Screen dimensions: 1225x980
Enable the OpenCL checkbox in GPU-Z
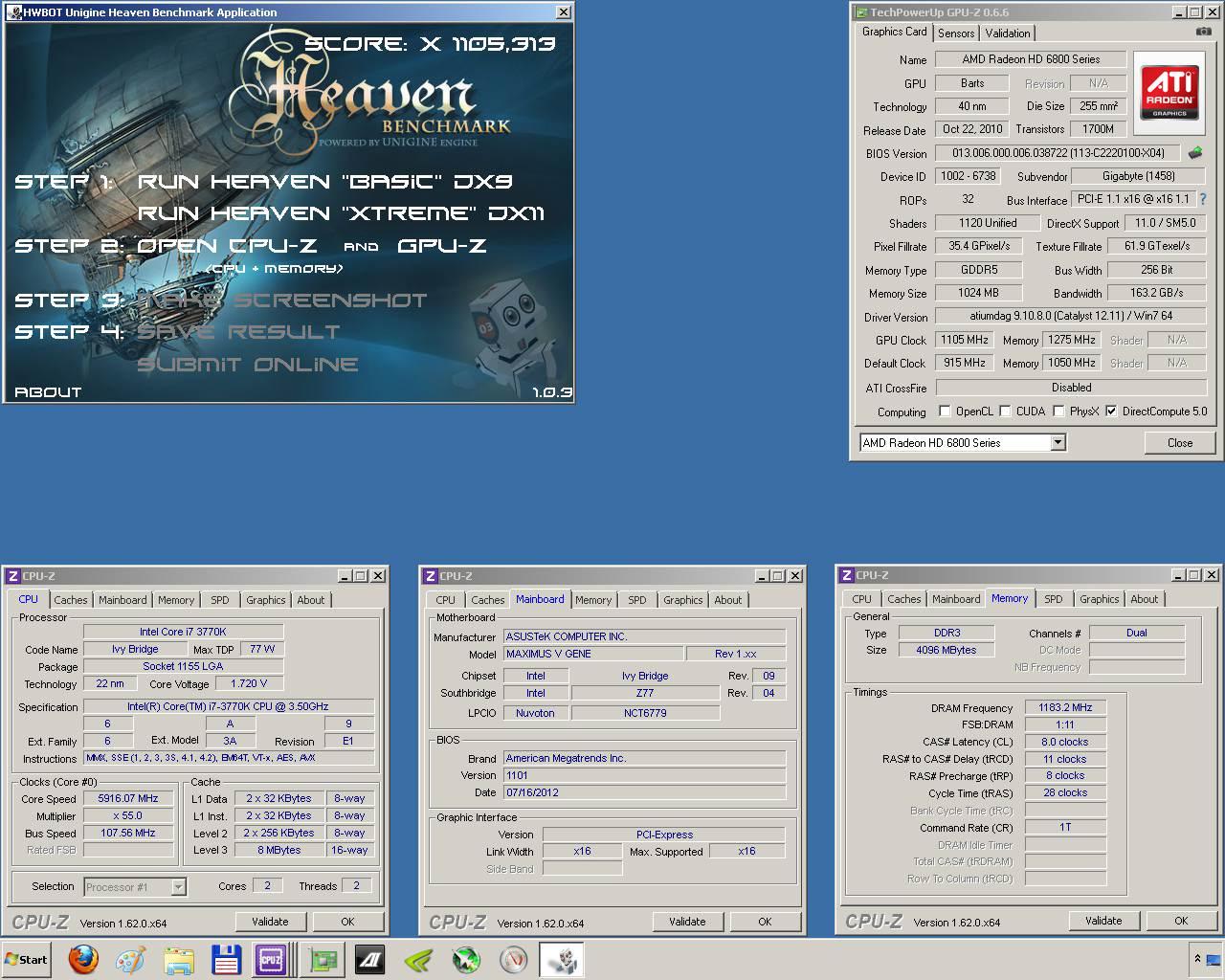pyautogui.click(x=945, y=412)
